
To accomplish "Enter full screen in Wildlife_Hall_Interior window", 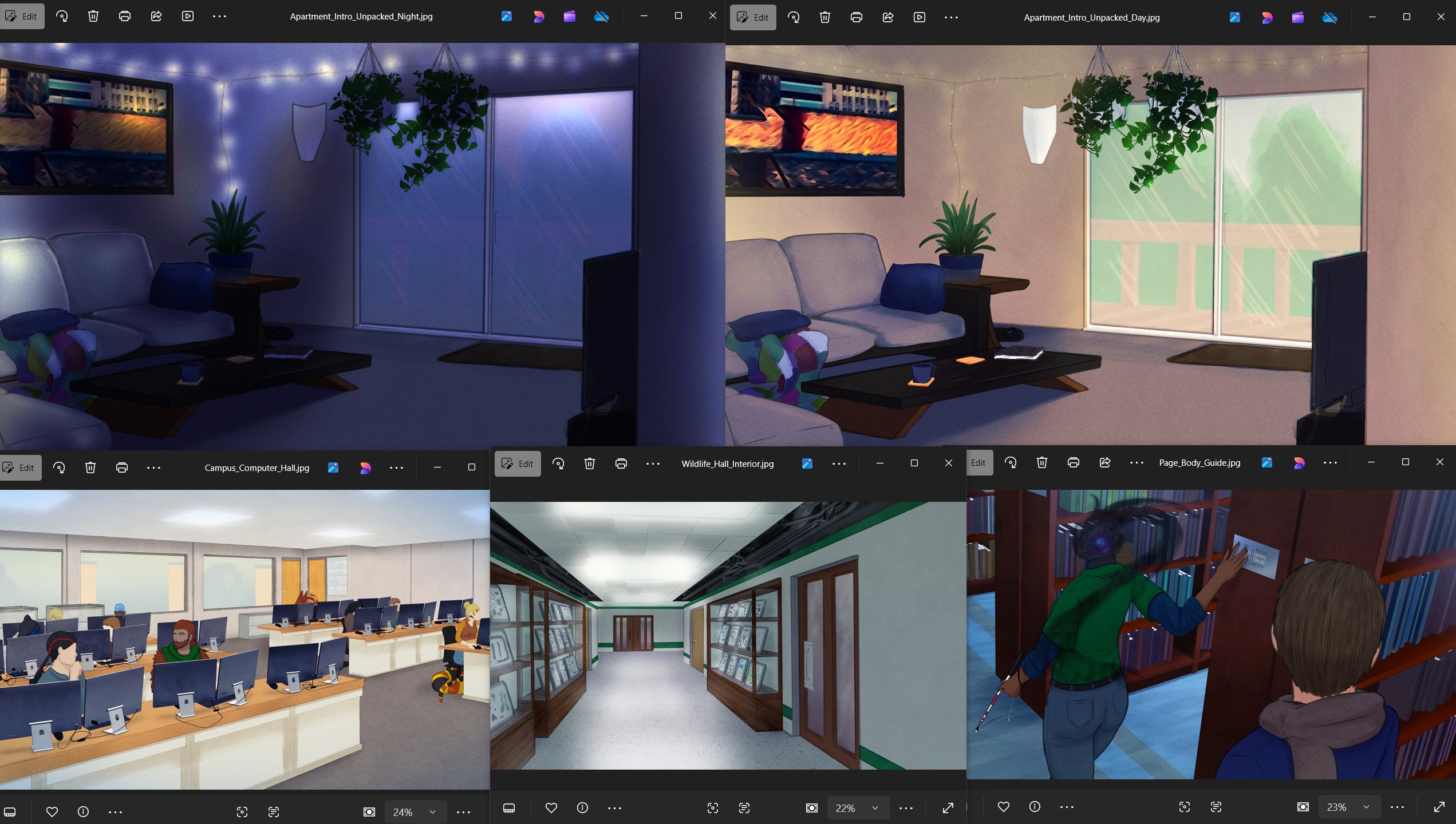I will (948, 808).
